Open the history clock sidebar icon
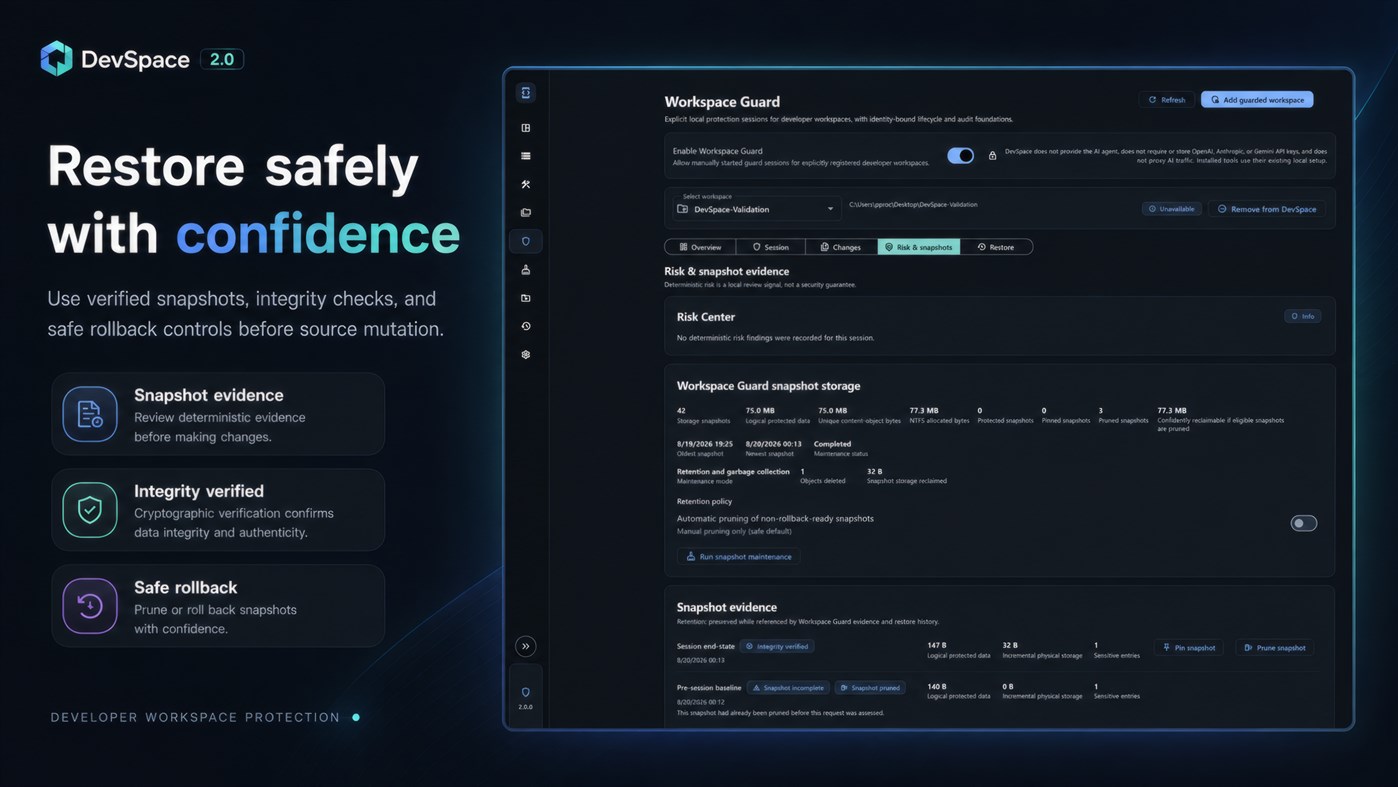Image resolution: width=1398 pixels, height=787 pixels. click(526, 326)
